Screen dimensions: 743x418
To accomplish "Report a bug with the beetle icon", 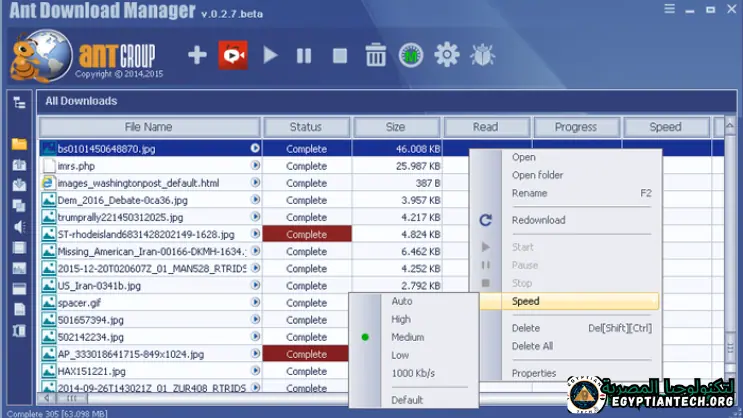I will coord(483,55).
